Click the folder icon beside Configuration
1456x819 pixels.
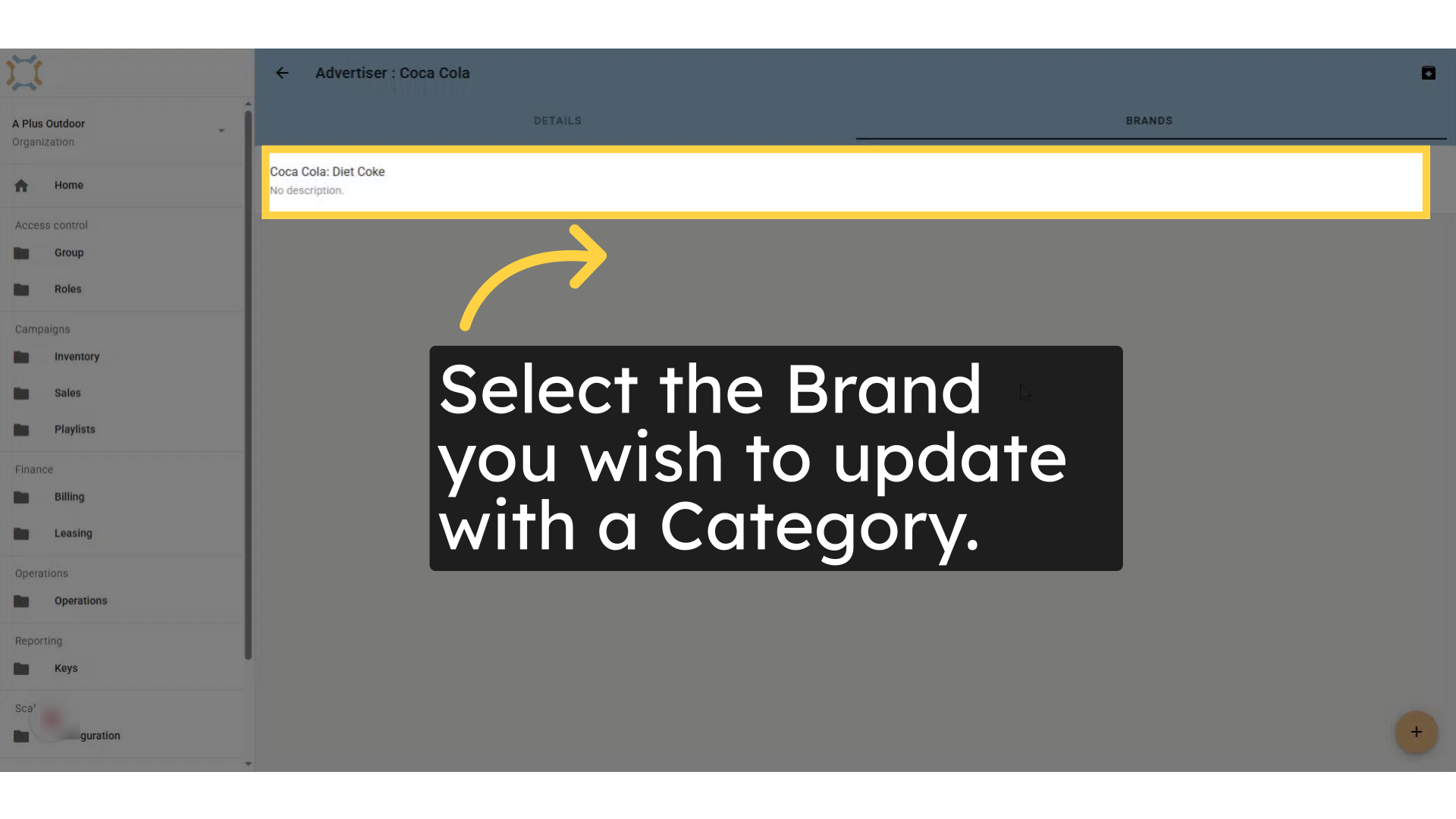(21, 736)
